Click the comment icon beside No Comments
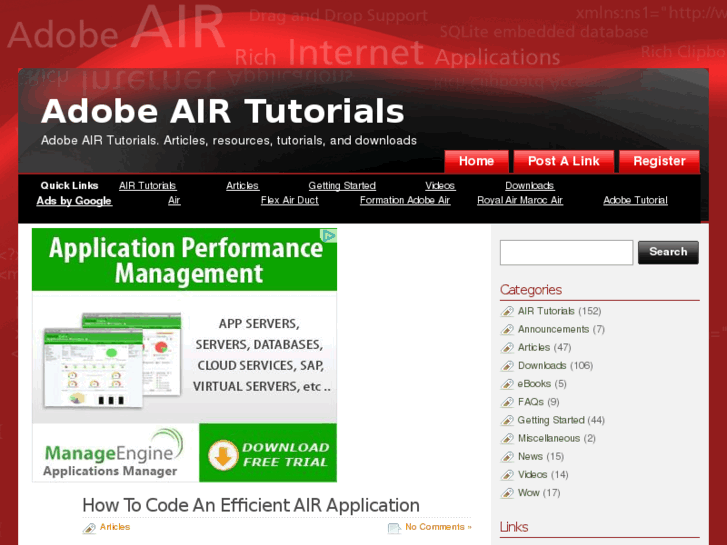Screen dimensions: 727x545 pos(394,528)
